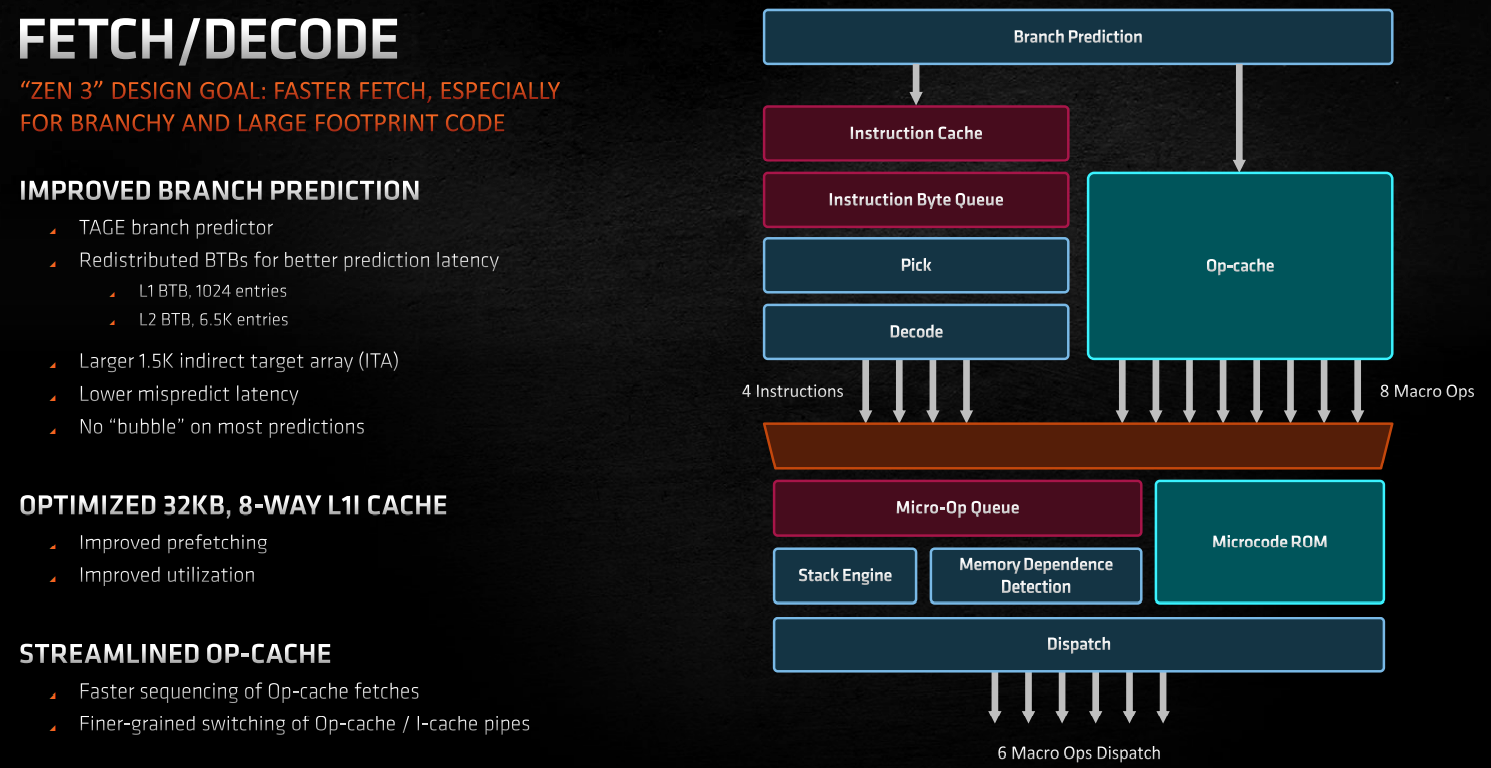Click the "Lower mispredict latency" bullet

point(189,394)
